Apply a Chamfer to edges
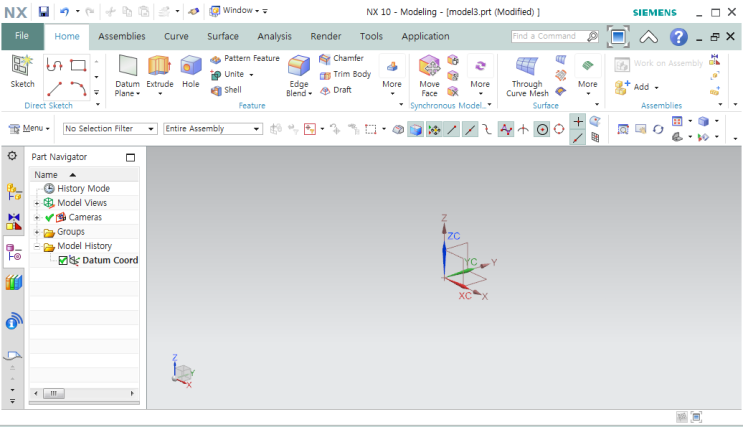 342,58
